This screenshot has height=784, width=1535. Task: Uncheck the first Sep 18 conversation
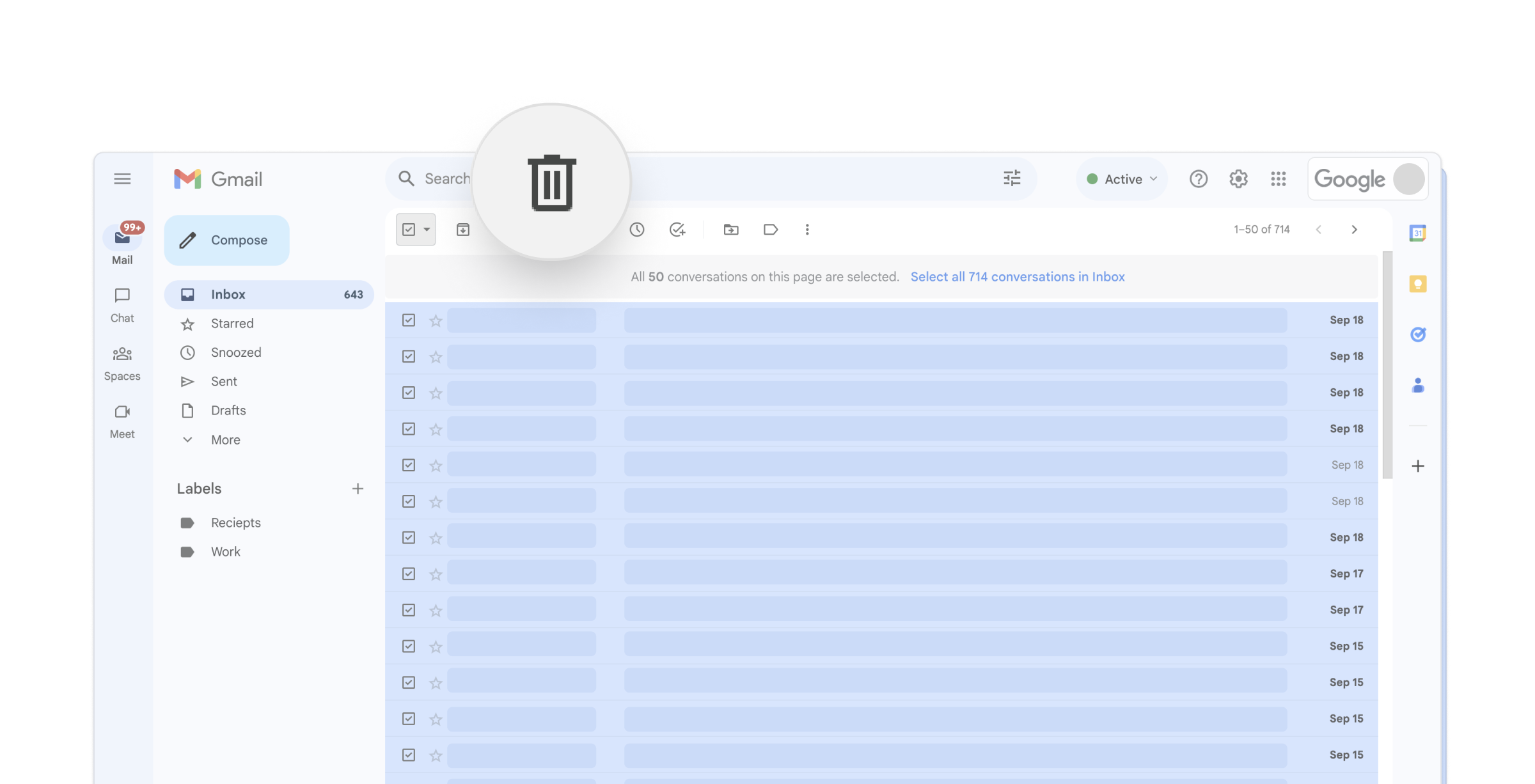(409, 320)
